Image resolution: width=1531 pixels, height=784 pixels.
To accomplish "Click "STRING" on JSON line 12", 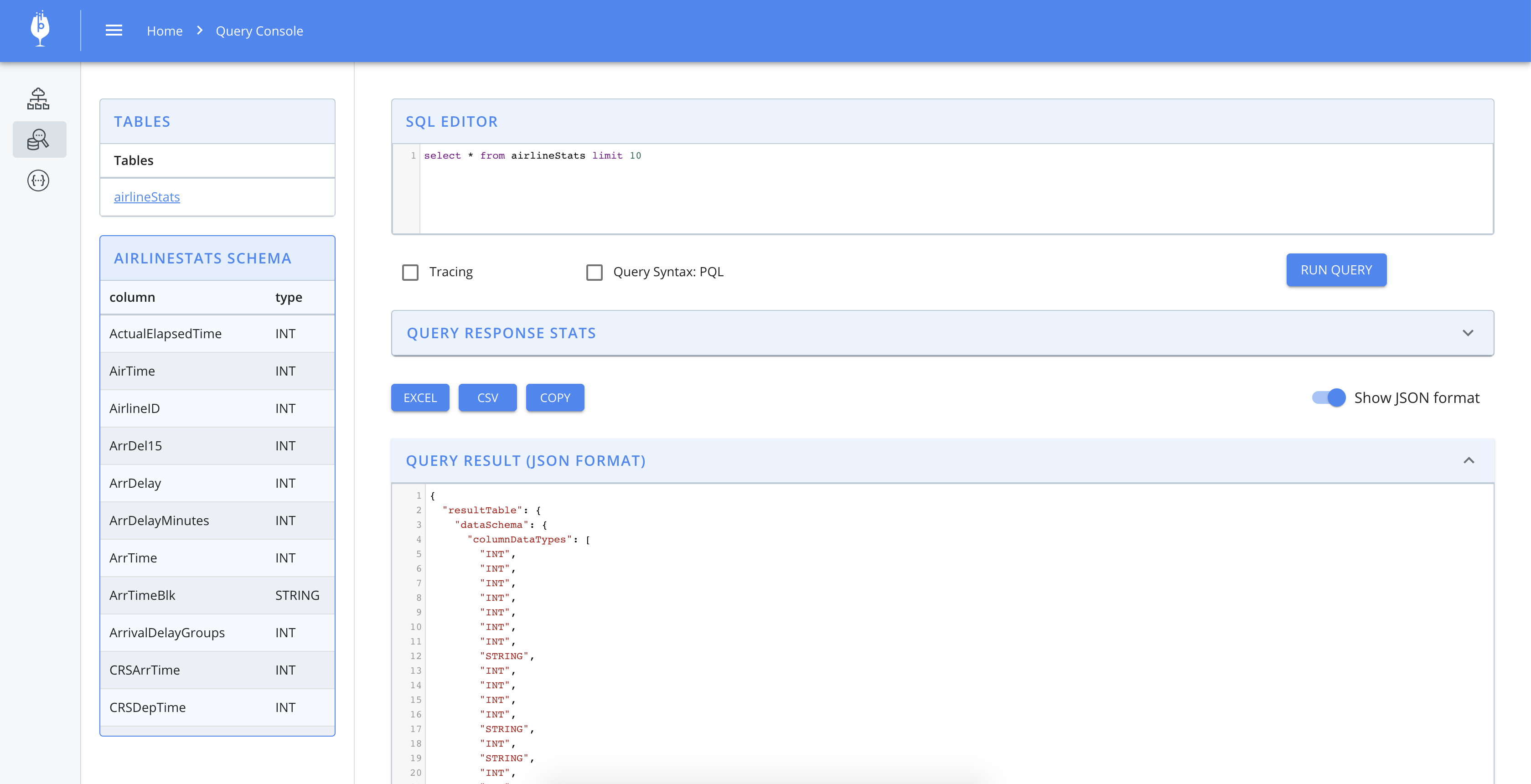I will 504,656.
